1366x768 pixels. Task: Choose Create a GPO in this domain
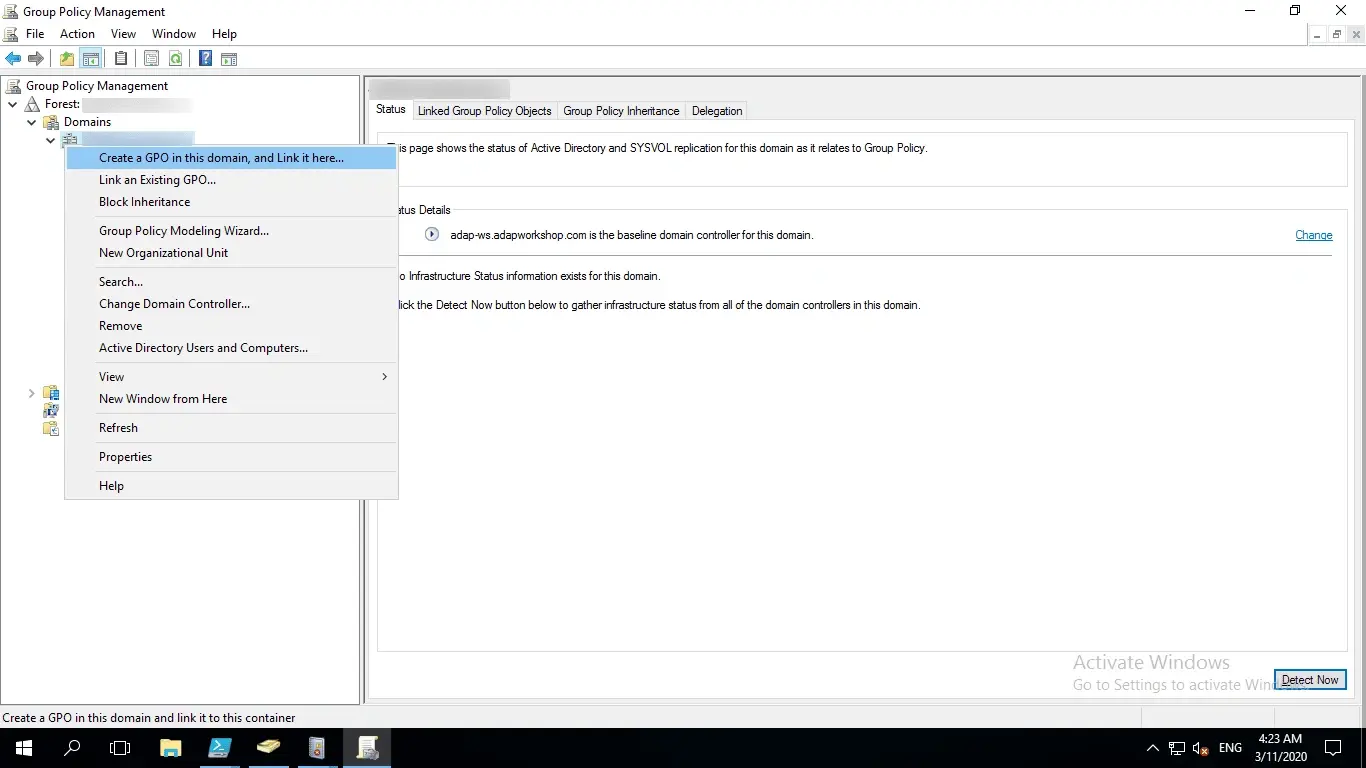tap(232, 158)
